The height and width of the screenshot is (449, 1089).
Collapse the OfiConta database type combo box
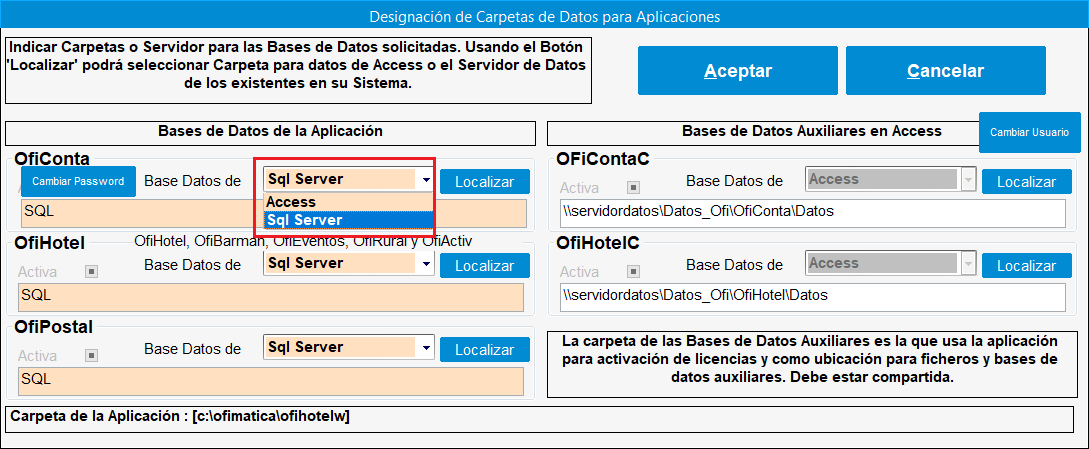424,180
